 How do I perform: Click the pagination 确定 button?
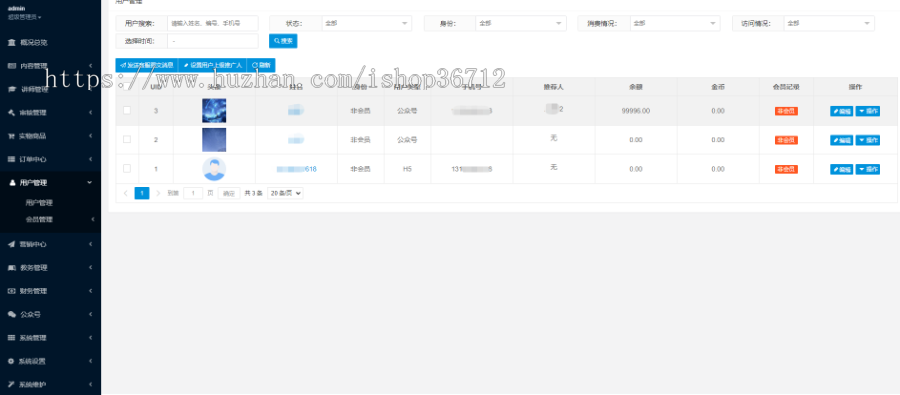pos(229,193)
